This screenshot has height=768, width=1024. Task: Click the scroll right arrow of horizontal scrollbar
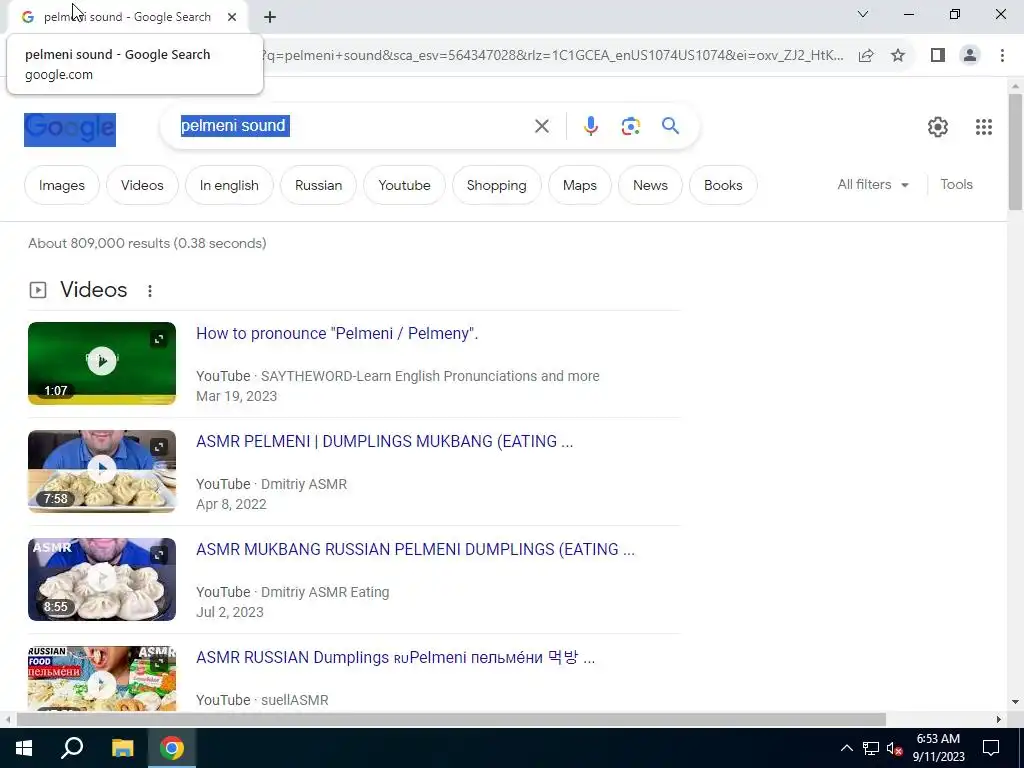[999, 720]
